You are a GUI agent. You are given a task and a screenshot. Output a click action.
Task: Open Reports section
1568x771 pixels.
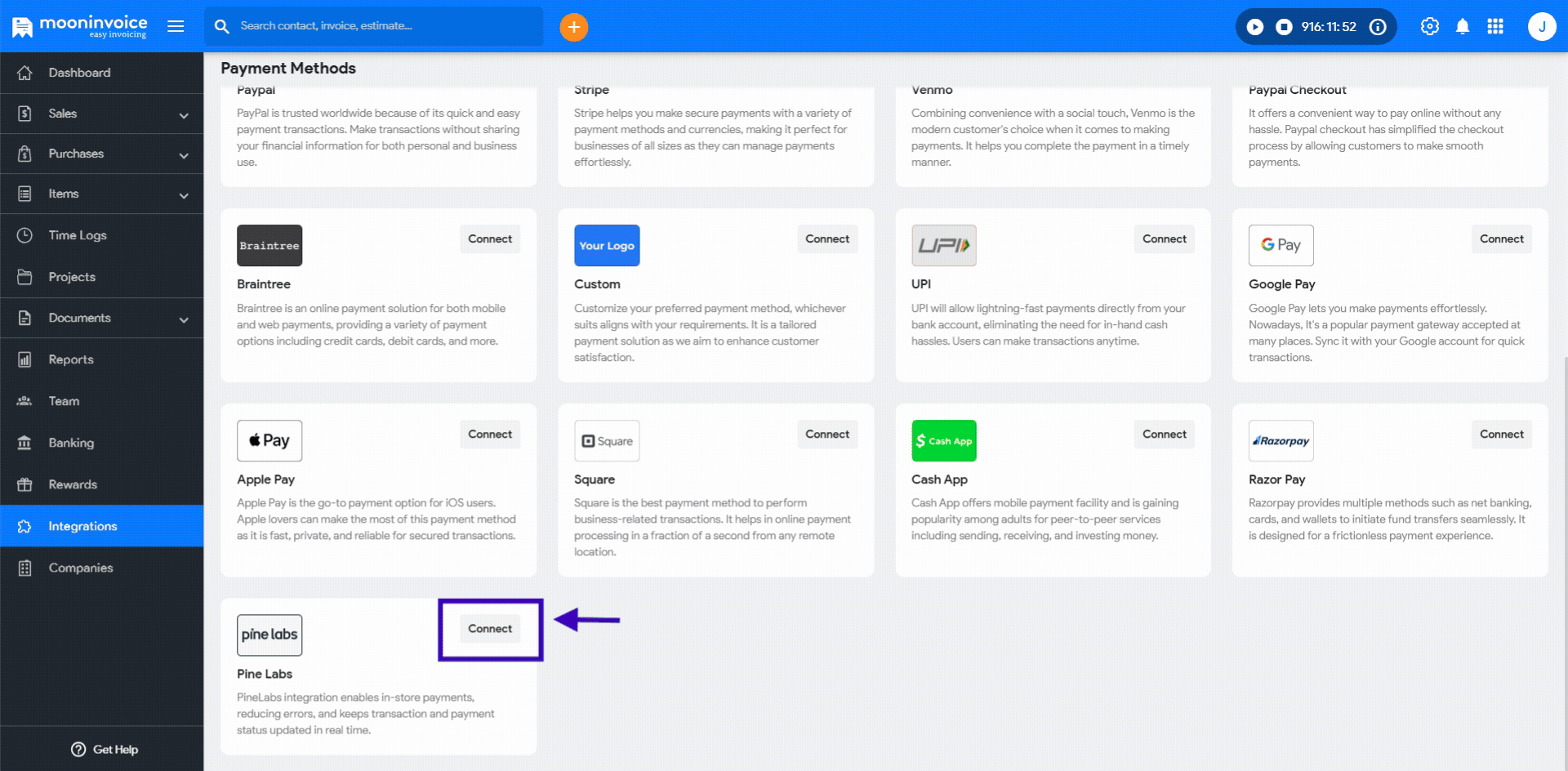(x=101, y=359)
